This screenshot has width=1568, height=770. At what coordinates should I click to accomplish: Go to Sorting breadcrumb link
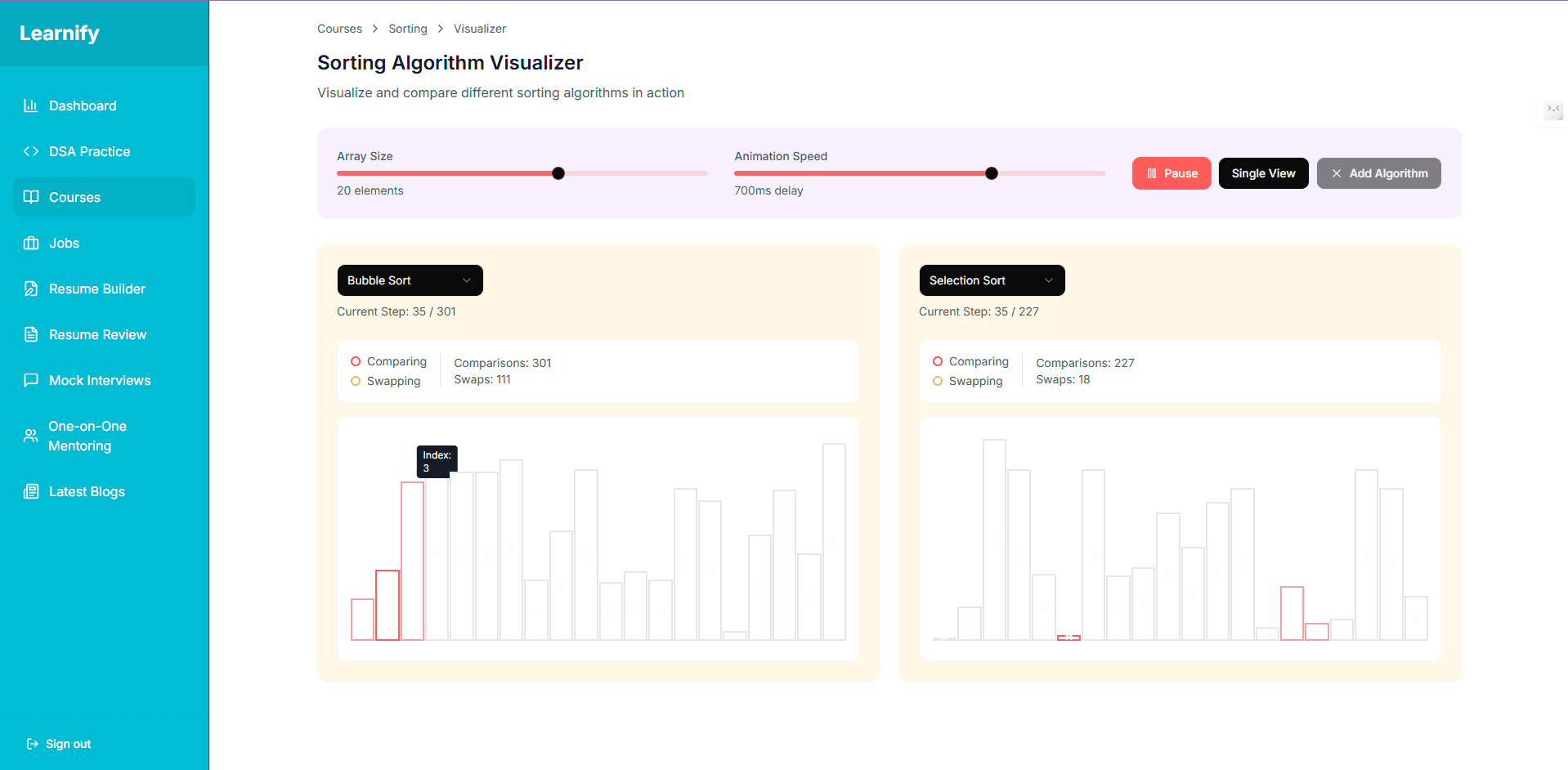coord(408,29)
